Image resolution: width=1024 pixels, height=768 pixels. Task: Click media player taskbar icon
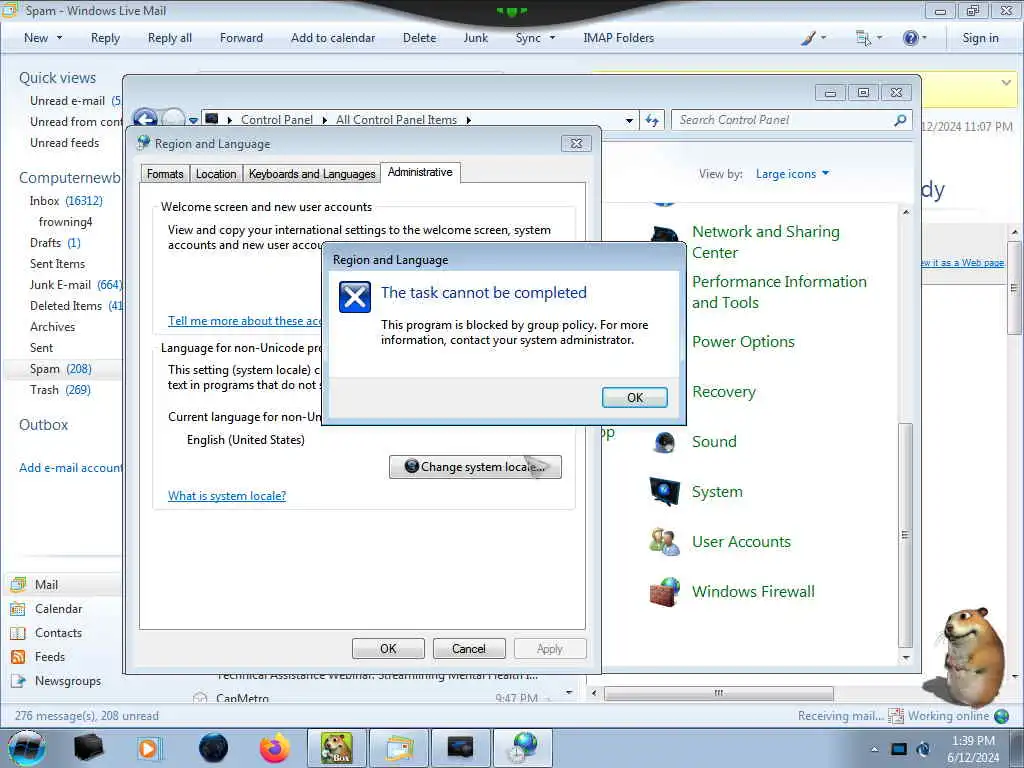click(149, 748)
